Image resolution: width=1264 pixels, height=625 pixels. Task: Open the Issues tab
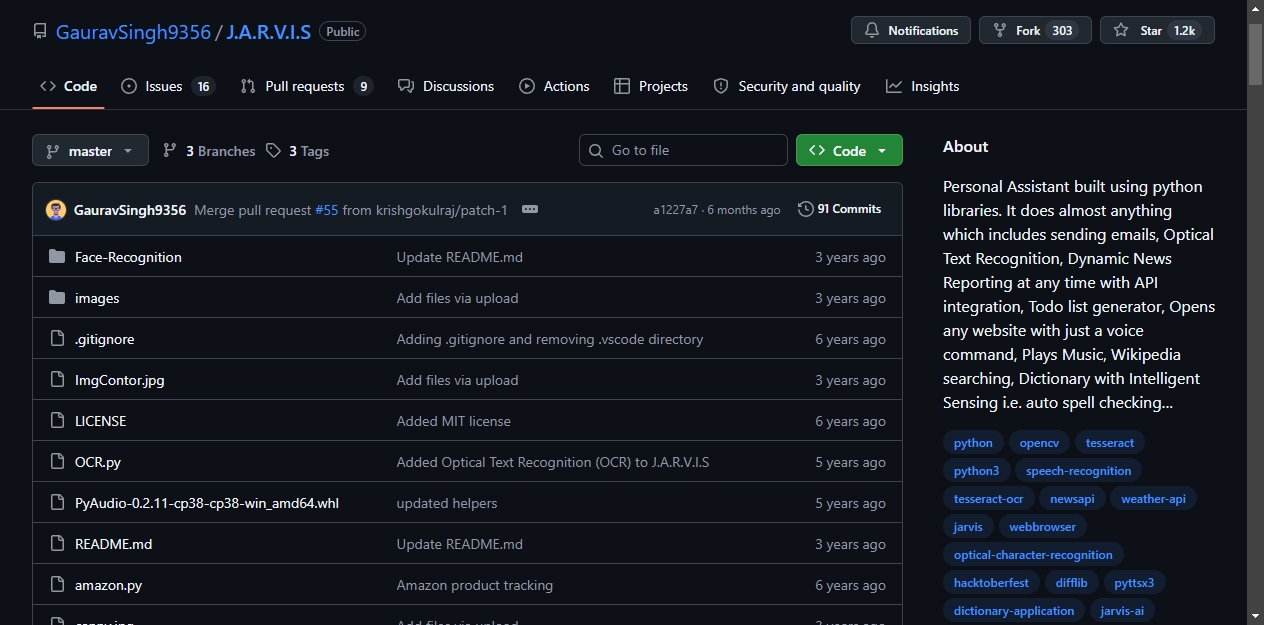(x=168, y=86)
